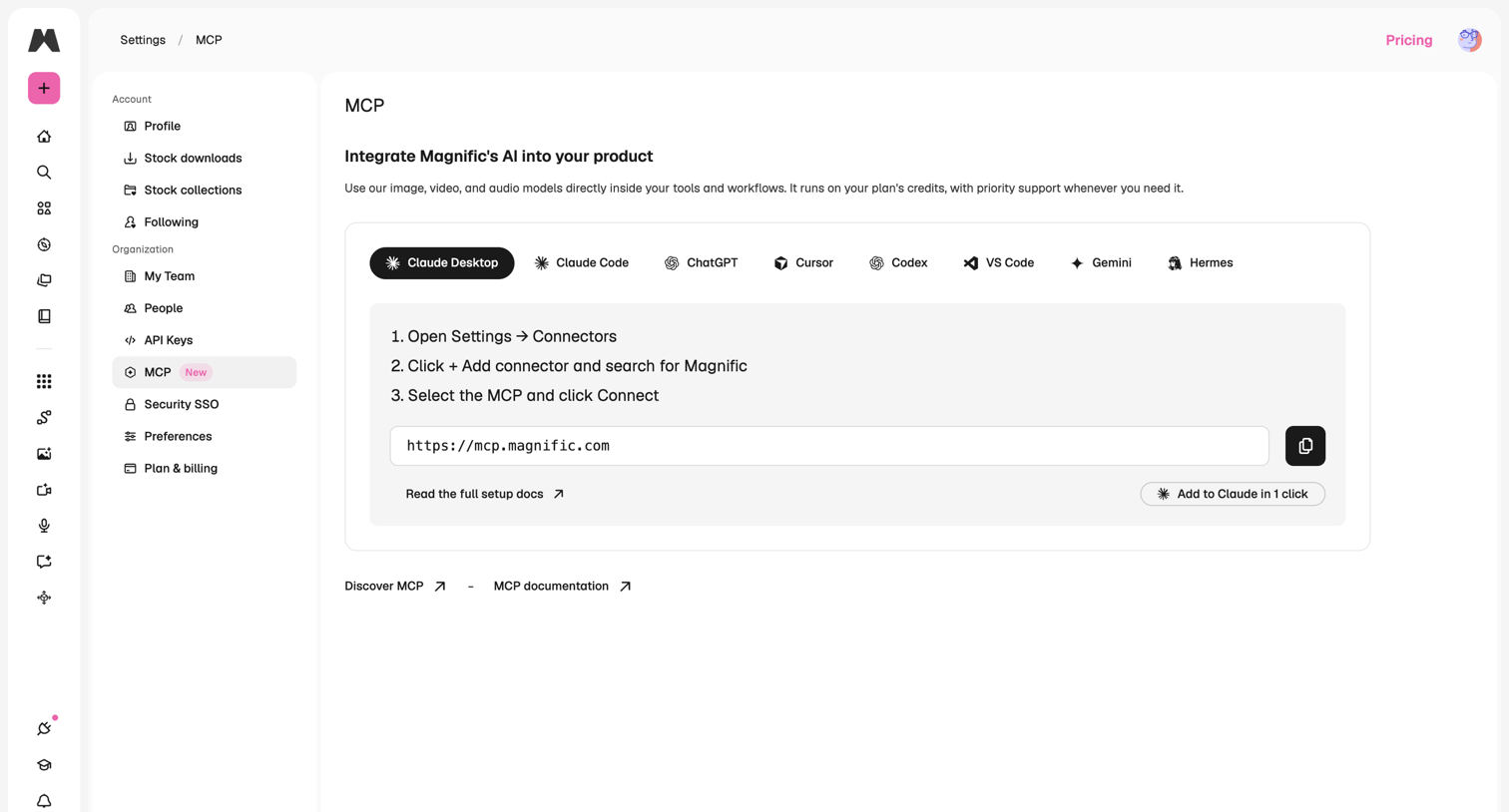Image resolution: width=1509 pixels, height=812 pixels.
Task: Open the Discover MCP link
Action: [x=395, y=587]
